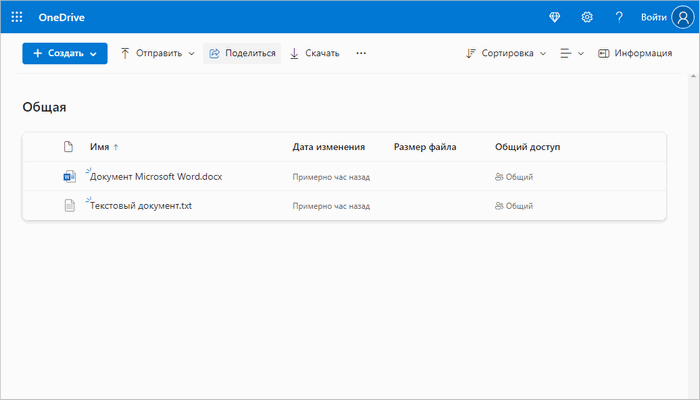Click the Скачать download button
The image size is (700, 400).
tap(314, 53)
